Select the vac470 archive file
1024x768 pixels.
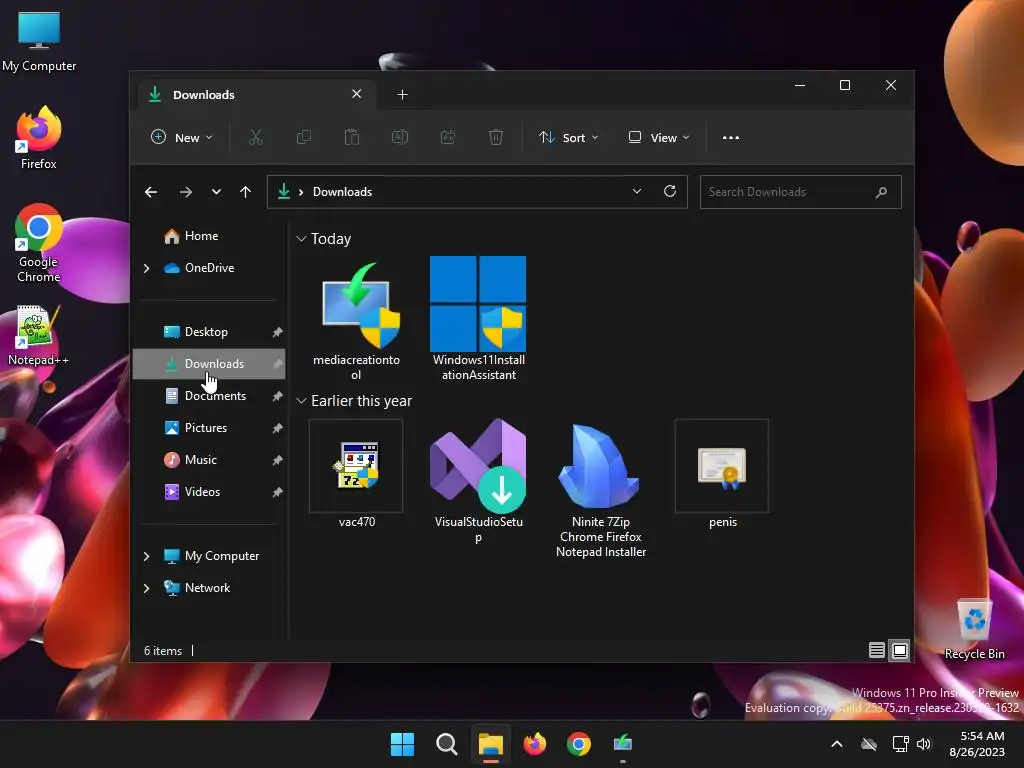(x=357, y=473)
